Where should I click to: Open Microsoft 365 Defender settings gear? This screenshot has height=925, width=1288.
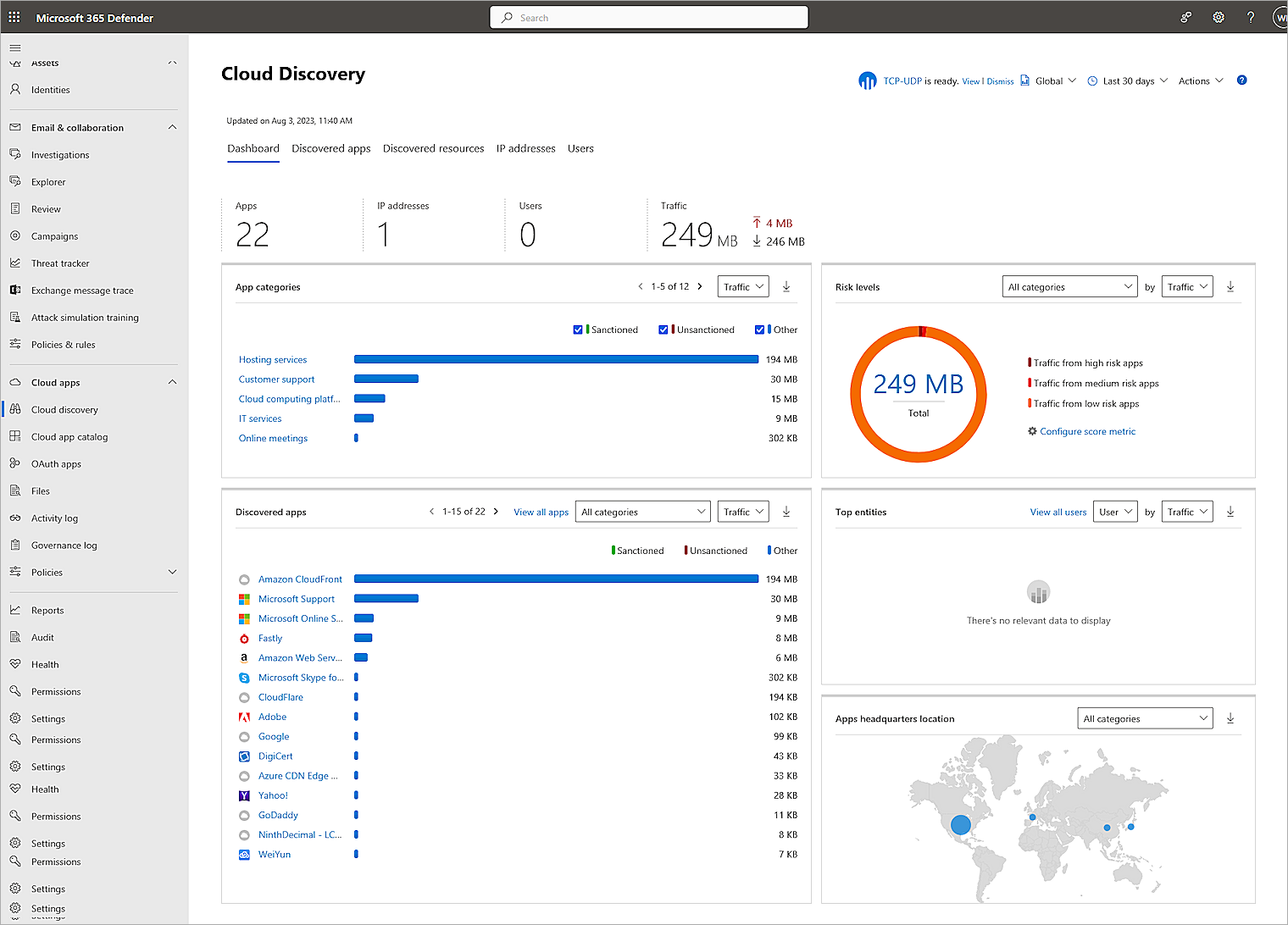[1219, 17]
